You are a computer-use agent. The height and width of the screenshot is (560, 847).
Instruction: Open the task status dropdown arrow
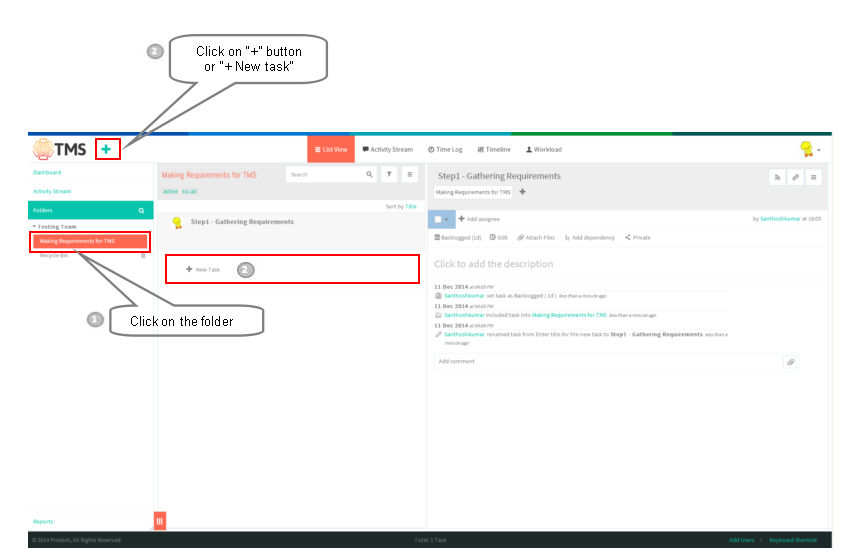[x=447, y=219]
